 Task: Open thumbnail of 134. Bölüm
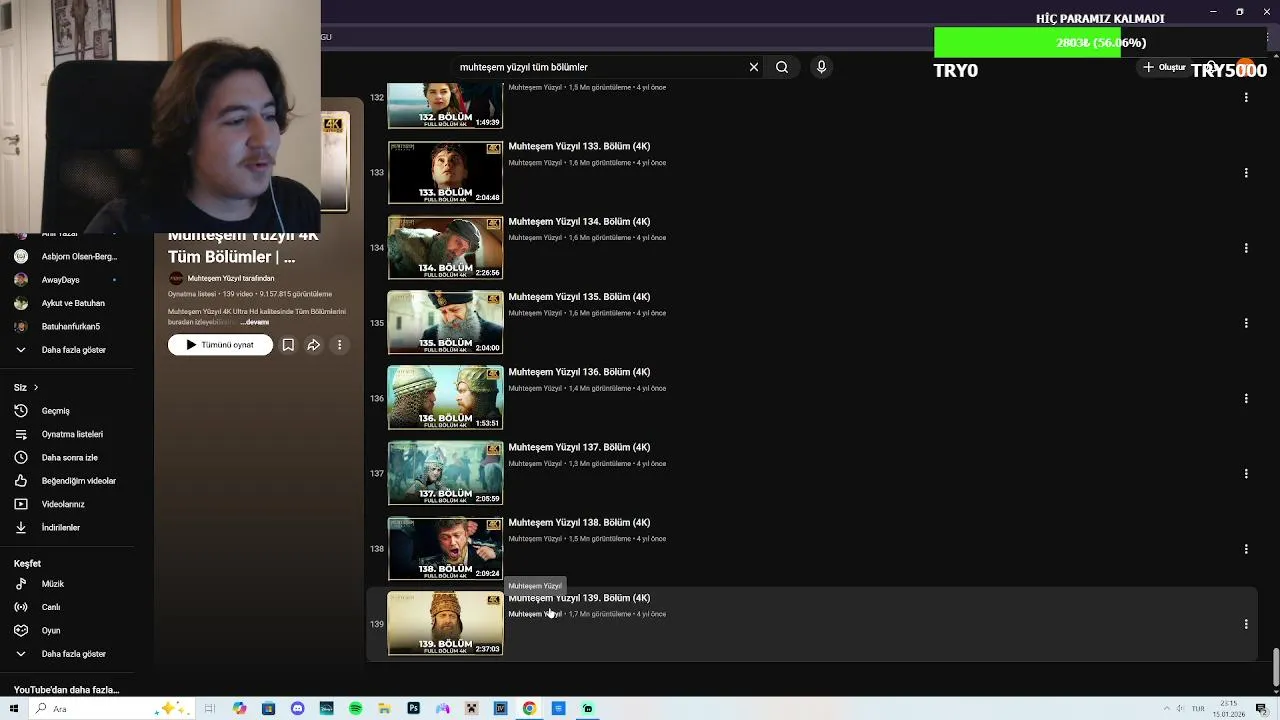(x=445, y=247)
